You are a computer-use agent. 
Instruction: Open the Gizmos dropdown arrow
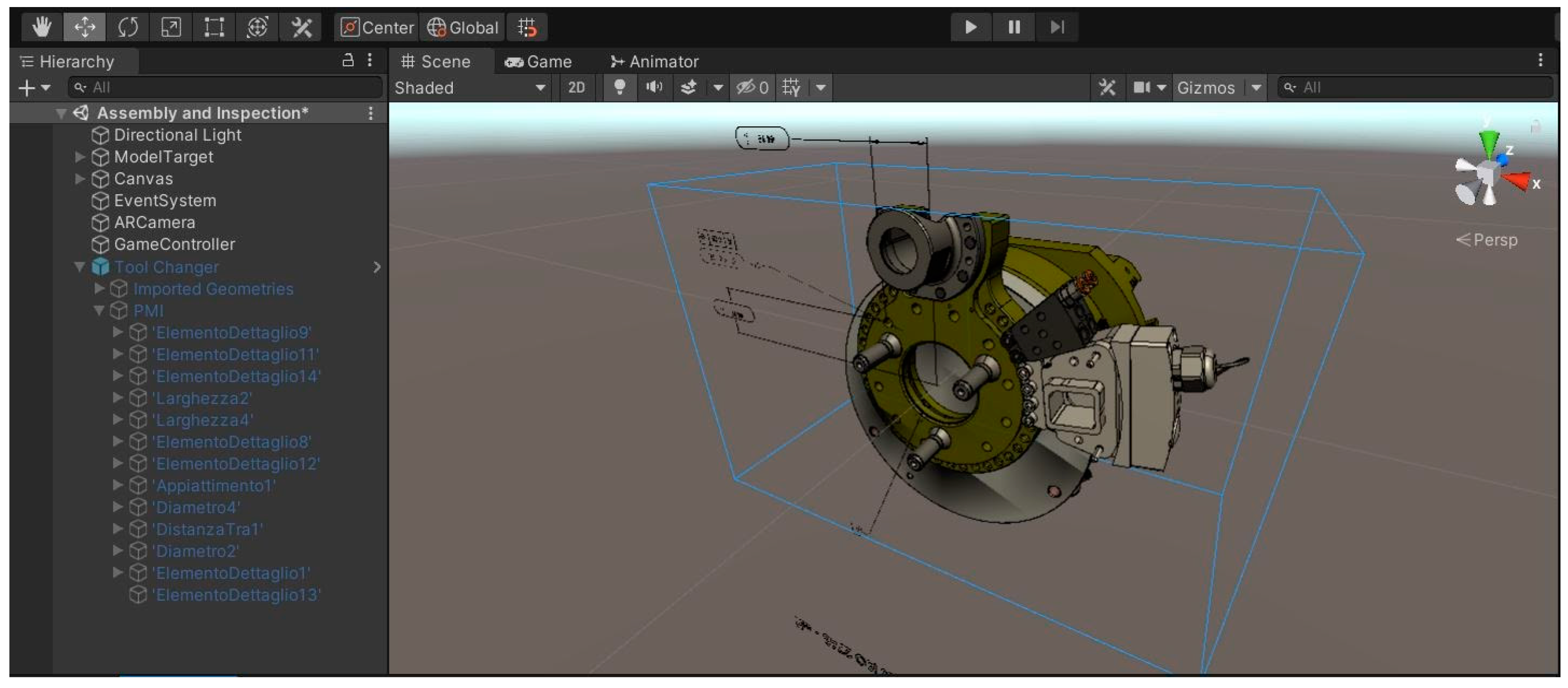click(x=1256, y=87)
